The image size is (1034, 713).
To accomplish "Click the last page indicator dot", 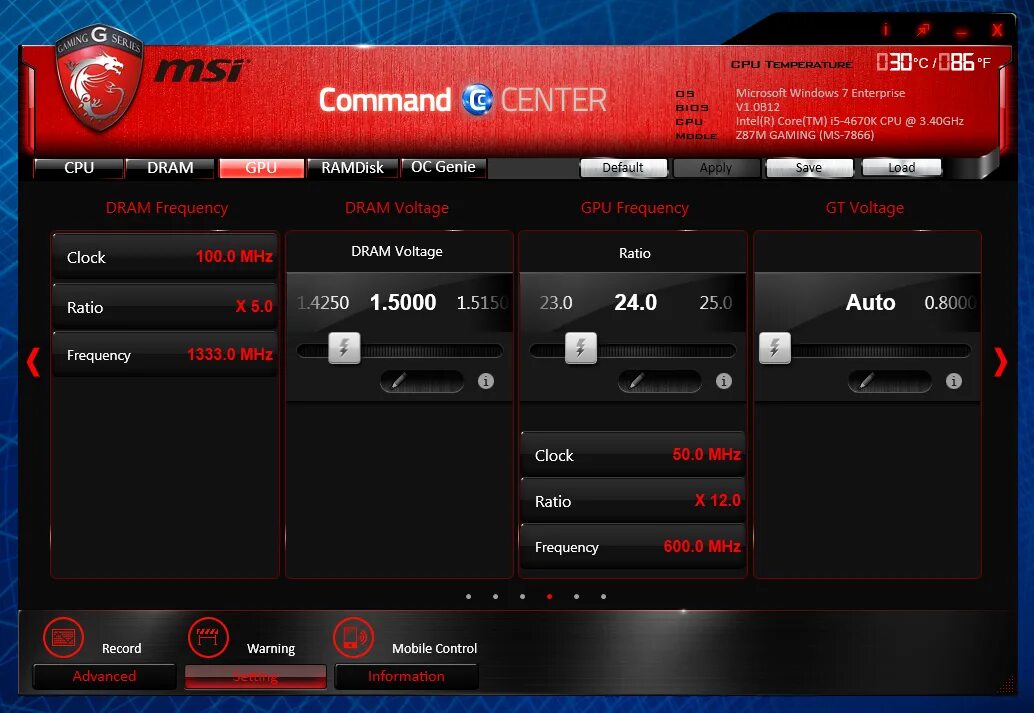I will pyautogui.click(x=603, y=597).
